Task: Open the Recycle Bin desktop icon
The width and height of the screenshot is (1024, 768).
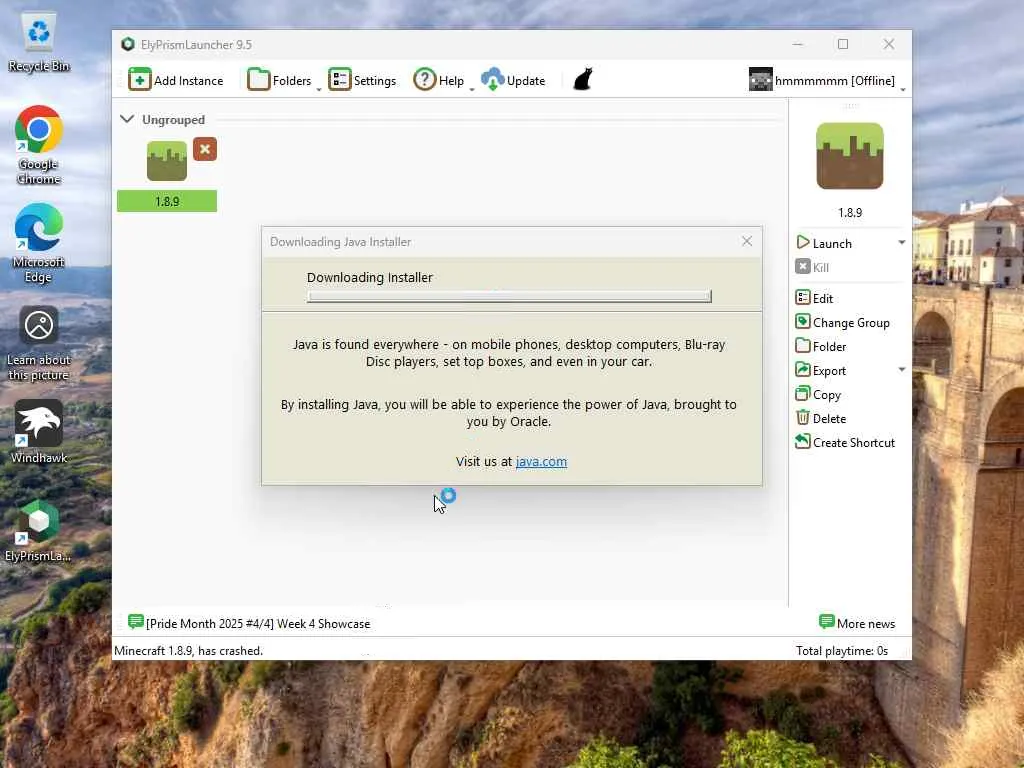Action: [x=39, y=42]
